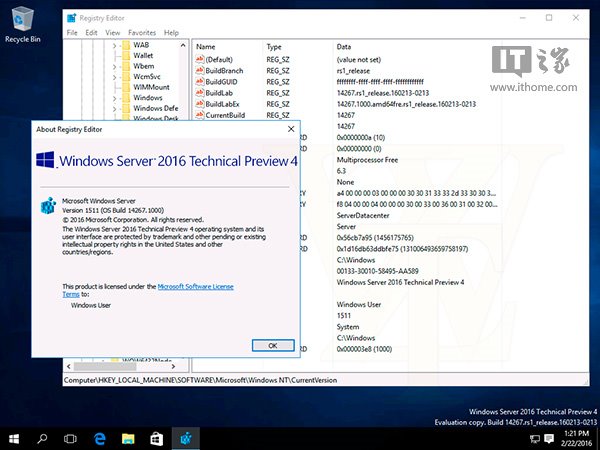The height and width of the screenshot is (450, 600).
Task: Click the Wbem folder icon in tree
Action: click(x=126, y=66)
